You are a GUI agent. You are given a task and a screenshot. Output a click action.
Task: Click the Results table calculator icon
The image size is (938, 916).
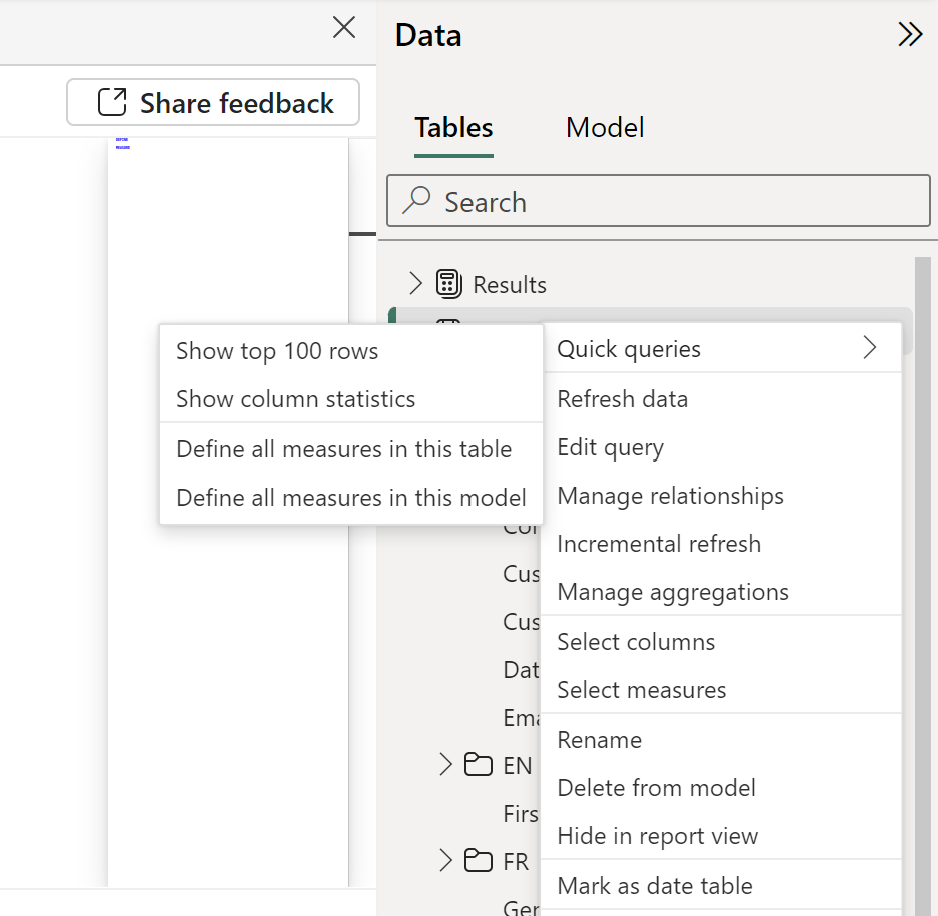[x=449, y=285]
